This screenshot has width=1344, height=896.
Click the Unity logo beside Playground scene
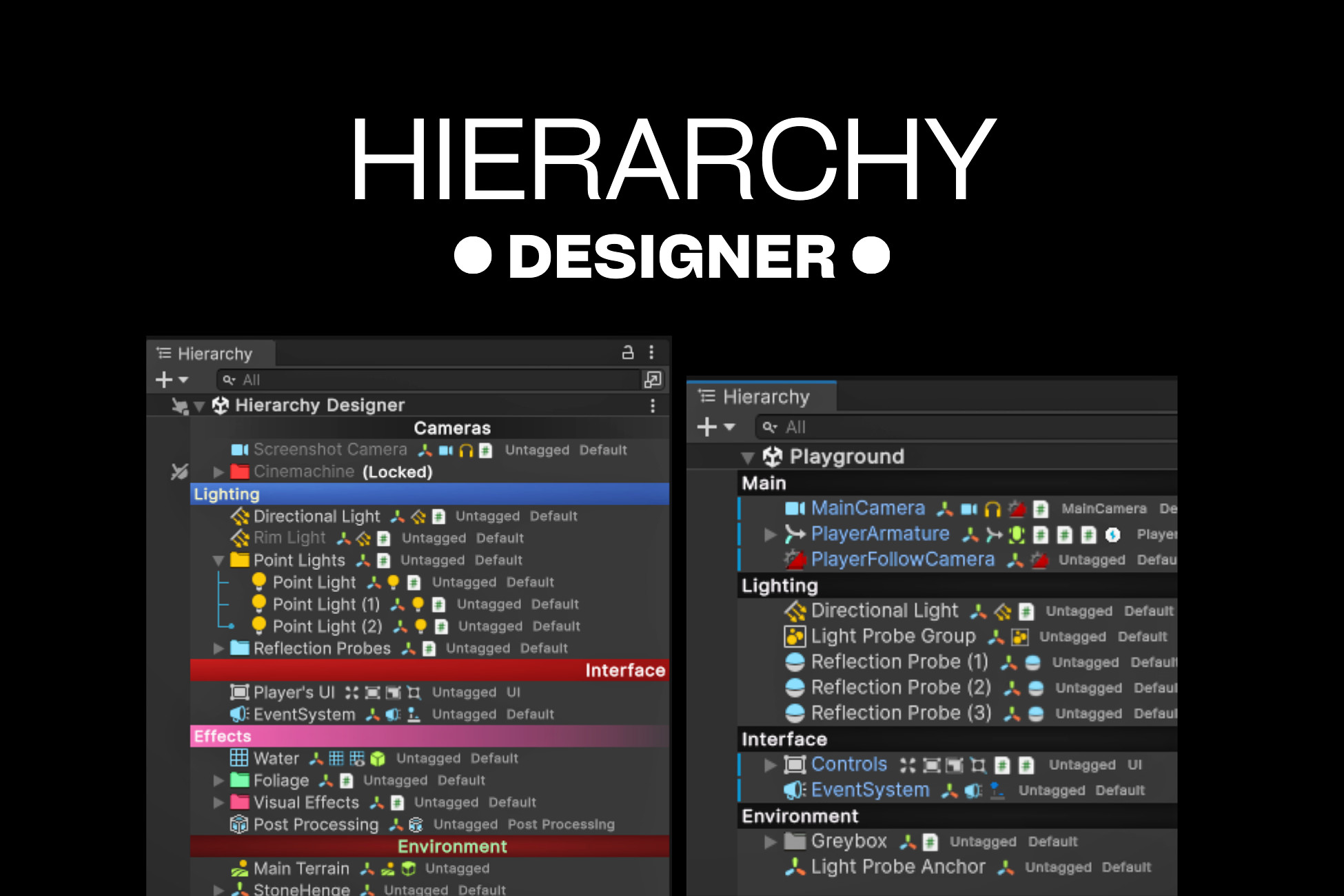click(x=773, y=456)
